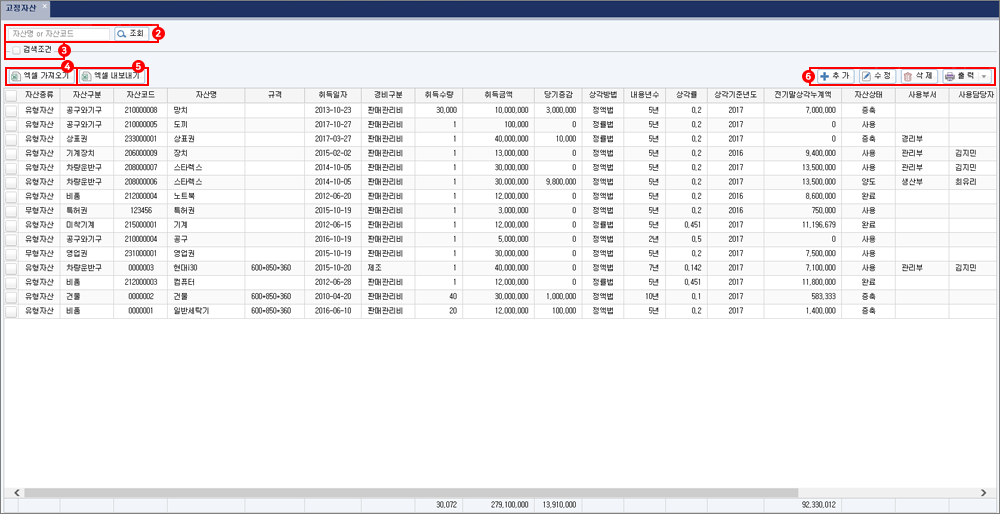The height and width of the screenshot is (514, 1000).
Task: Click the 조회 search magnifier button
Action: coord(131,33)
